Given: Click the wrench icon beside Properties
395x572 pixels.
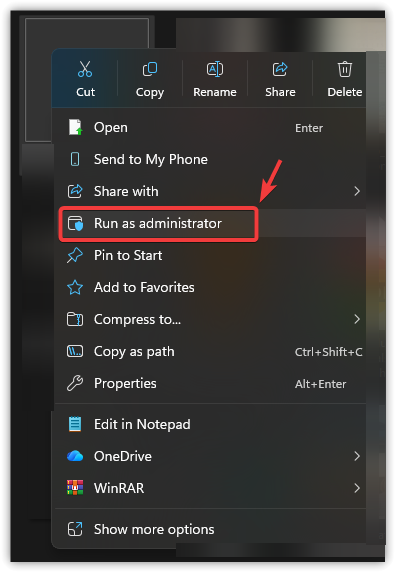Looking at the screenshot, I should point(75,383).
